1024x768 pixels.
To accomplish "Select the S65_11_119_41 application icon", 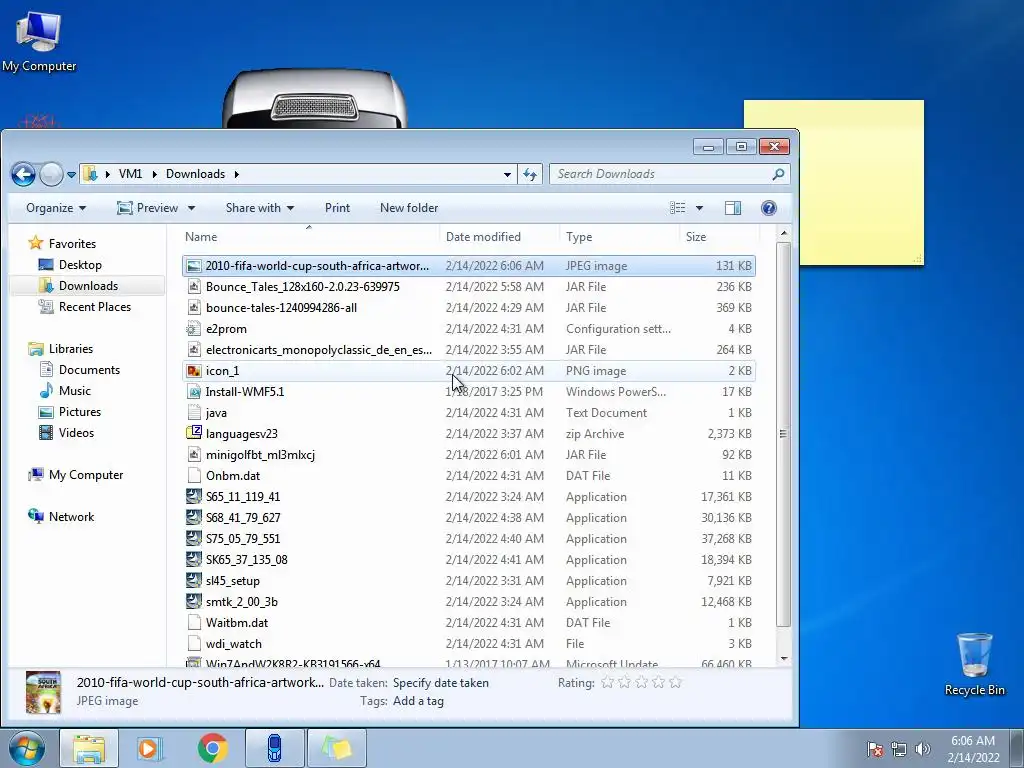I will [x=193, y=496].
